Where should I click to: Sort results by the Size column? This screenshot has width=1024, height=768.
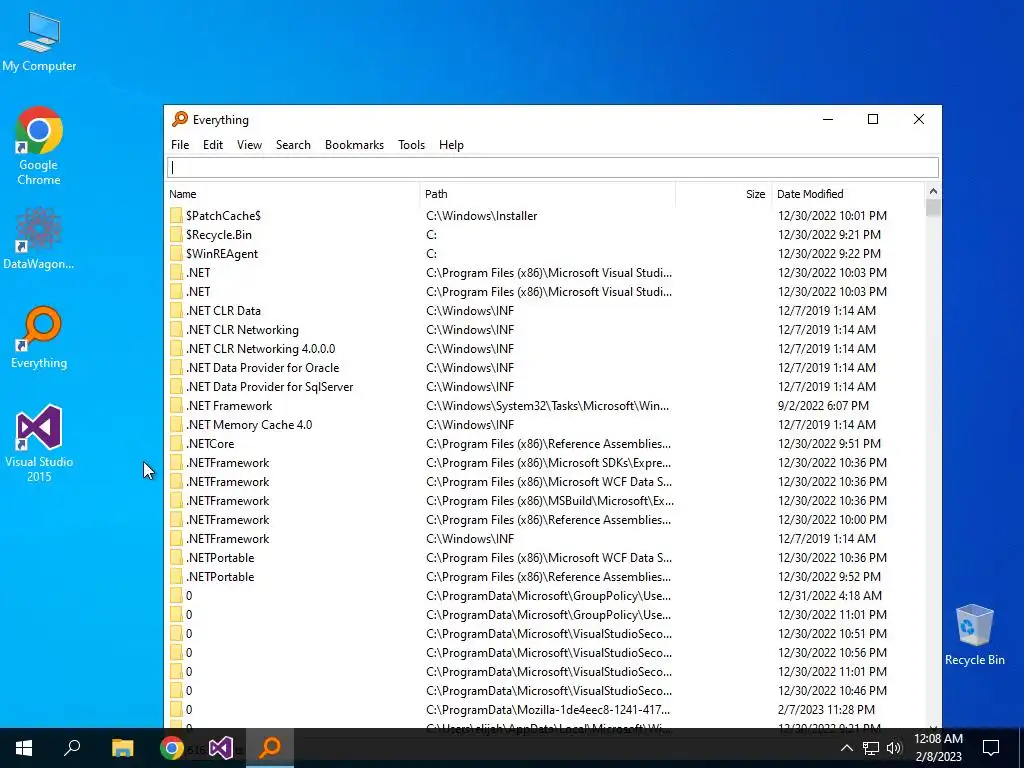click(724, 194)
